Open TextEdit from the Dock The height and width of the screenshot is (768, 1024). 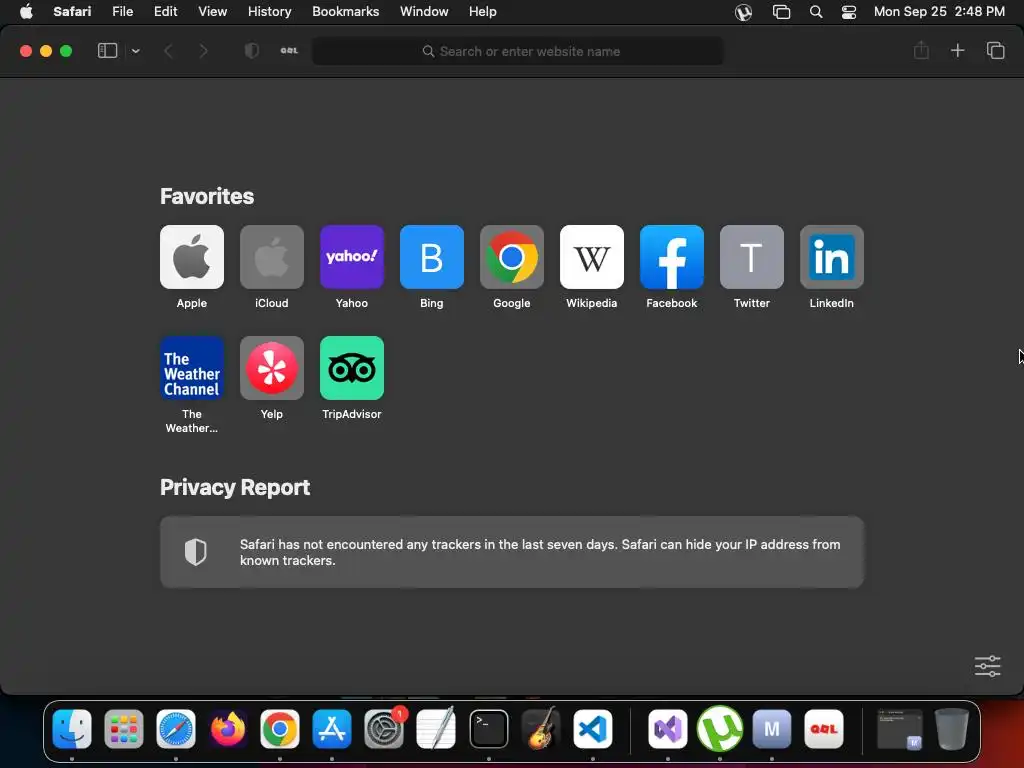pos(436,728)
